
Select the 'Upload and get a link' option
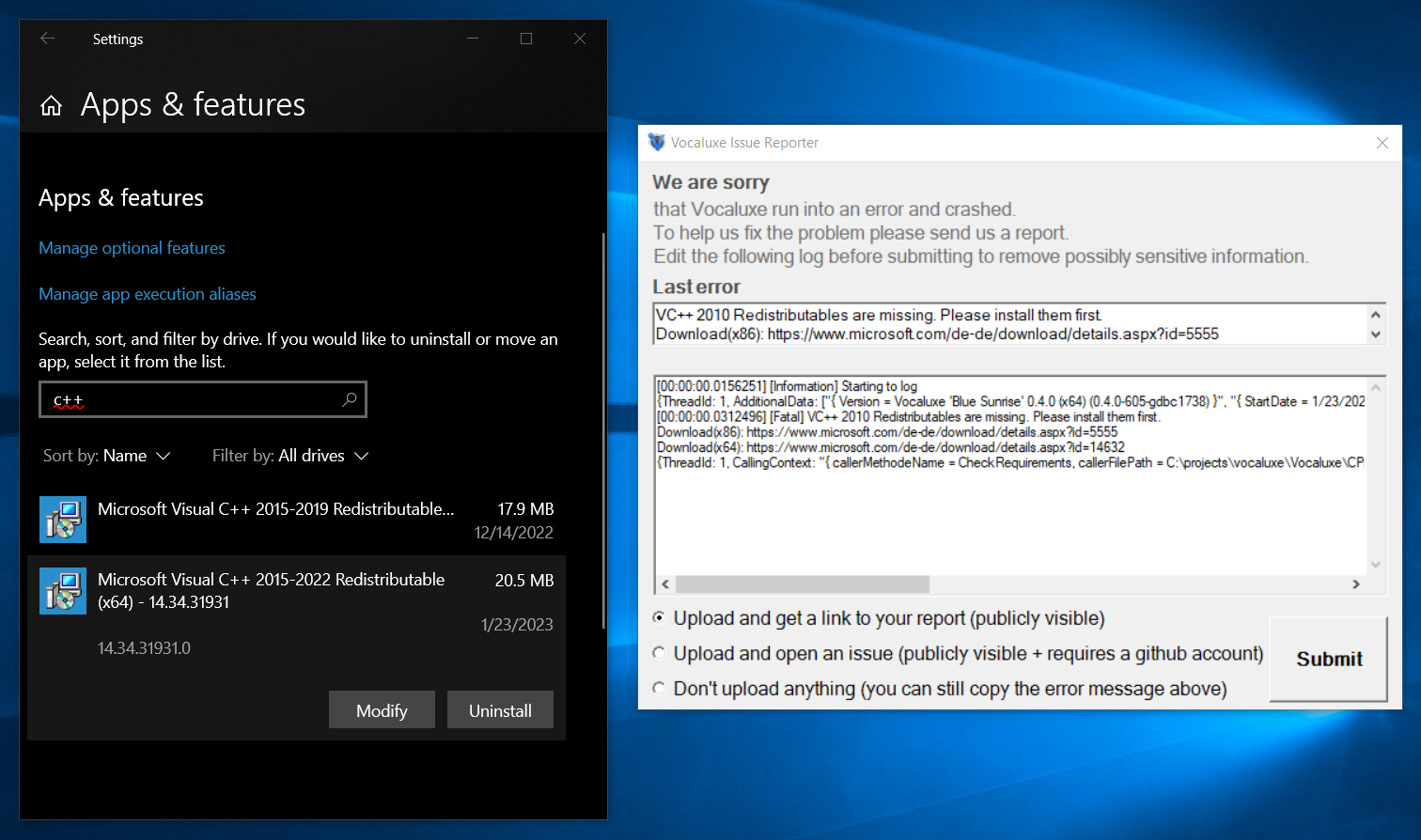point(659,617)
